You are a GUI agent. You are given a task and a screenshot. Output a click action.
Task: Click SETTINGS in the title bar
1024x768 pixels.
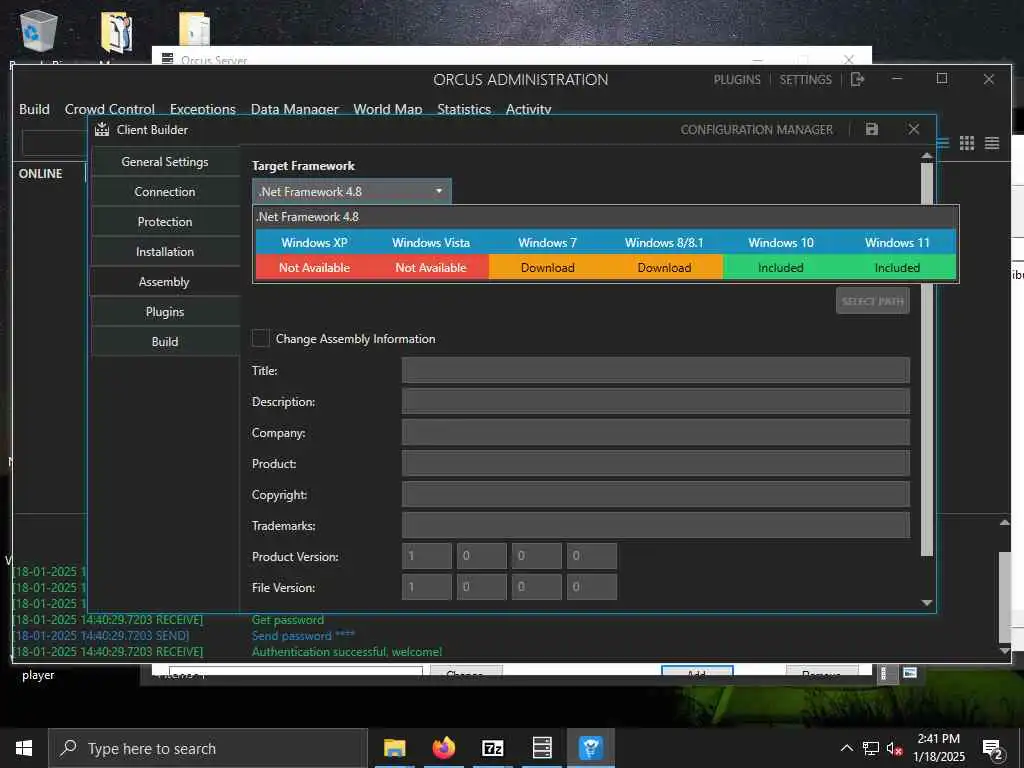pos(805,80)
